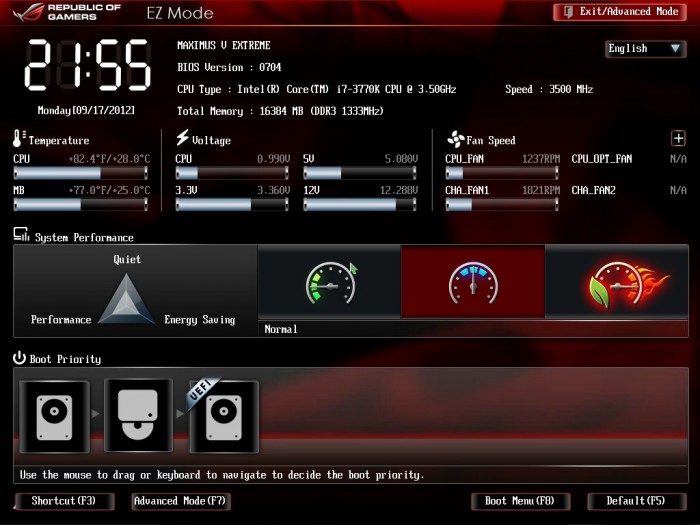Viewport: 700px width, 525px height.
Task: Expand fan speed panel with plus icon
Action: 678,138
